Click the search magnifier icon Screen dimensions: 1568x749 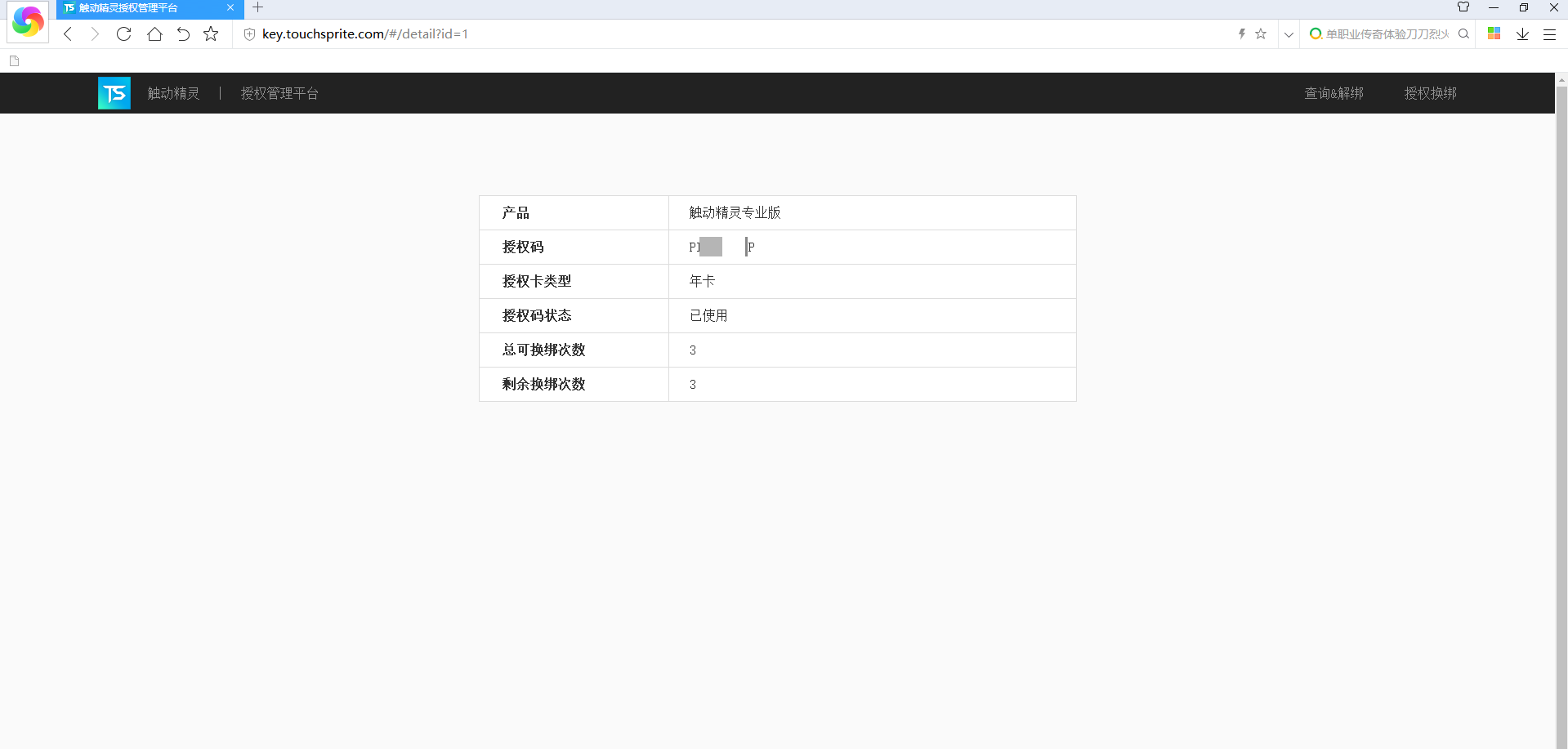1463,33
